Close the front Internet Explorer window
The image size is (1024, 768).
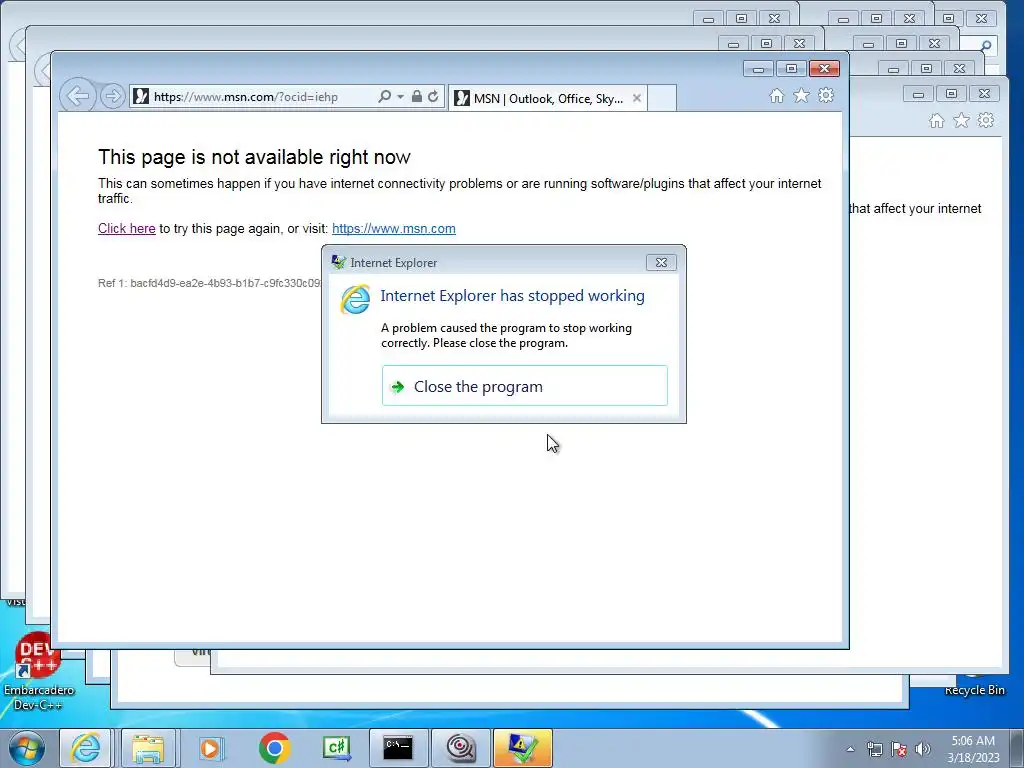(824, 69)
